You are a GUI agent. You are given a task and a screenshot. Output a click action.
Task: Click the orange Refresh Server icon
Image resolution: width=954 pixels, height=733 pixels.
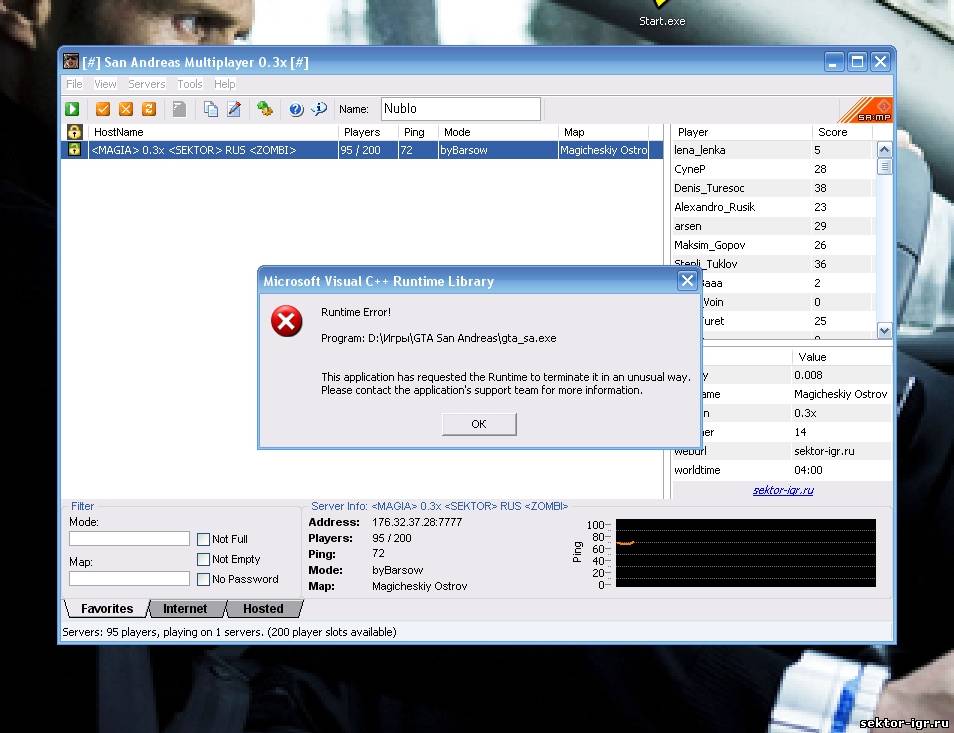149,109
